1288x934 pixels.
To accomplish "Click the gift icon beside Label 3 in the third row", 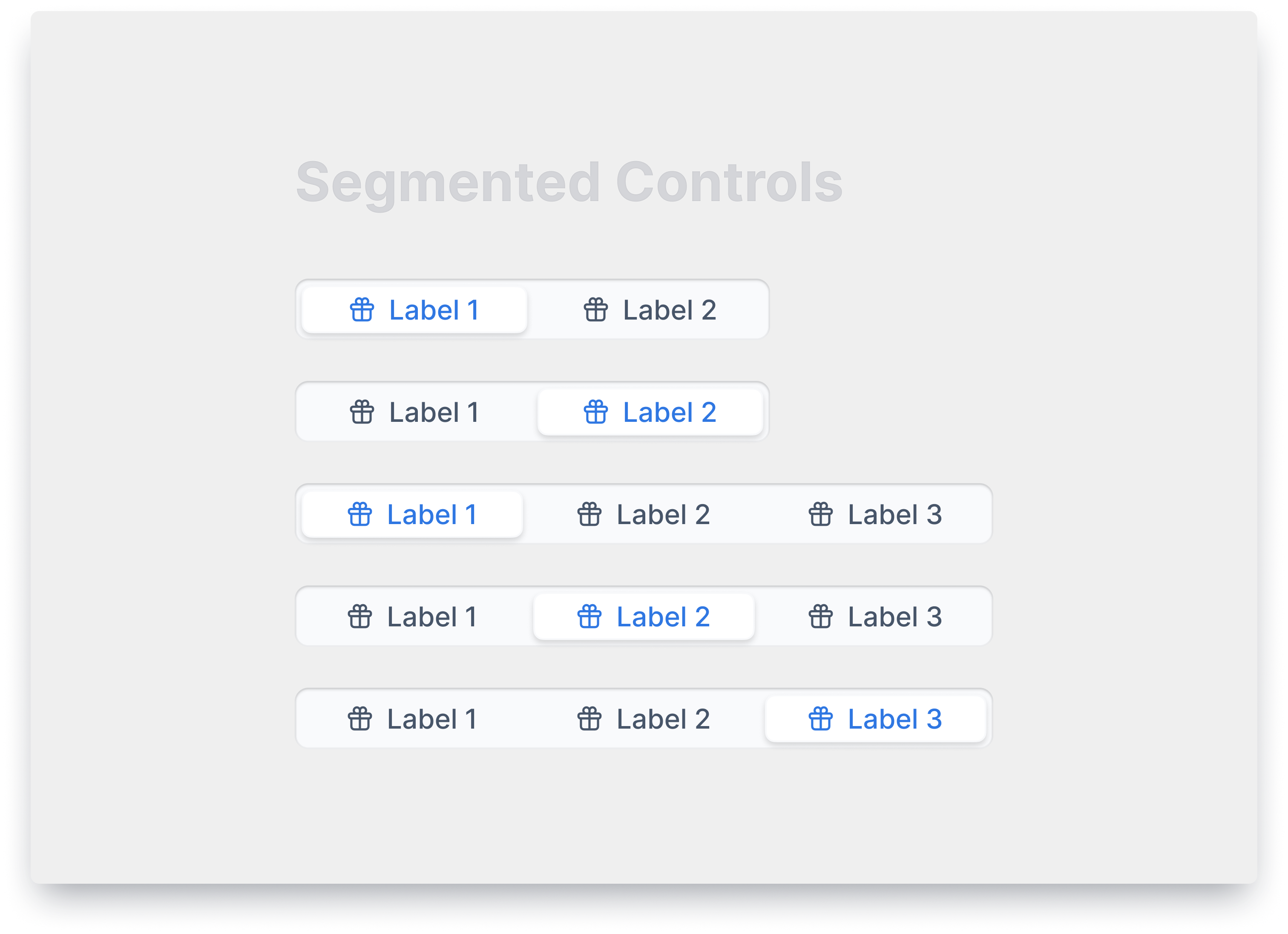I will pos(821,514).
